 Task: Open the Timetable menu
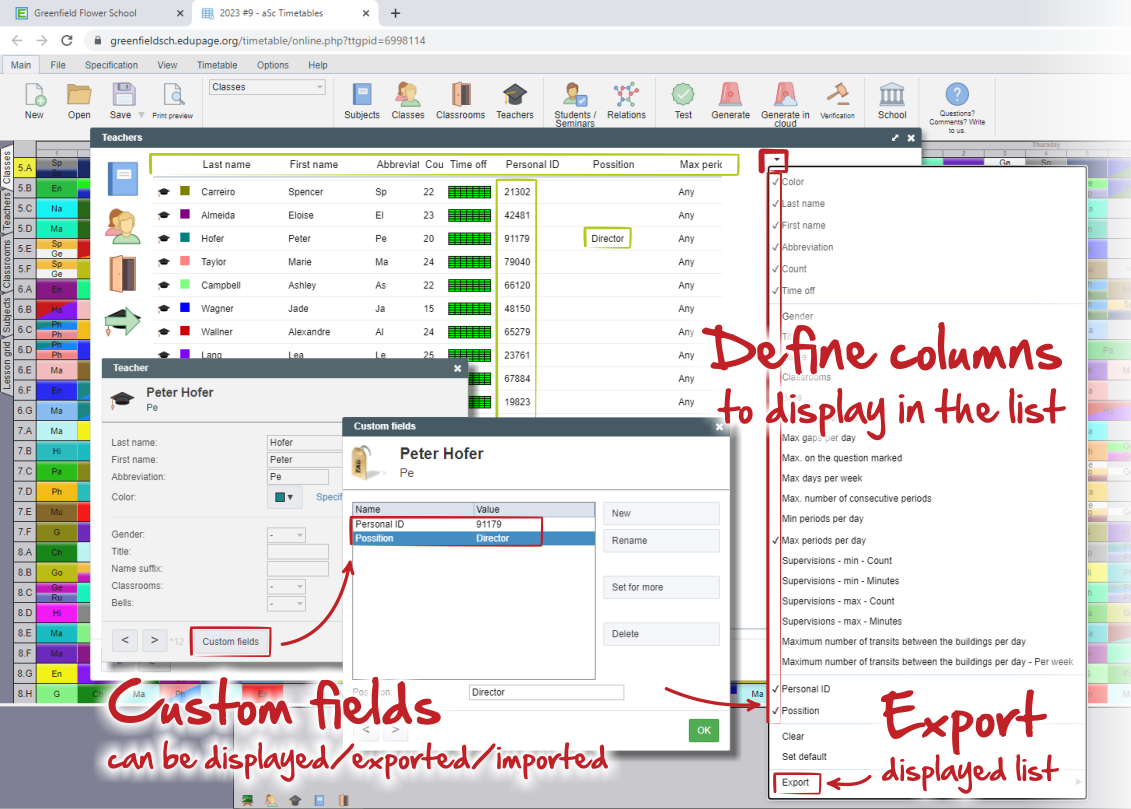coord(217,65)
